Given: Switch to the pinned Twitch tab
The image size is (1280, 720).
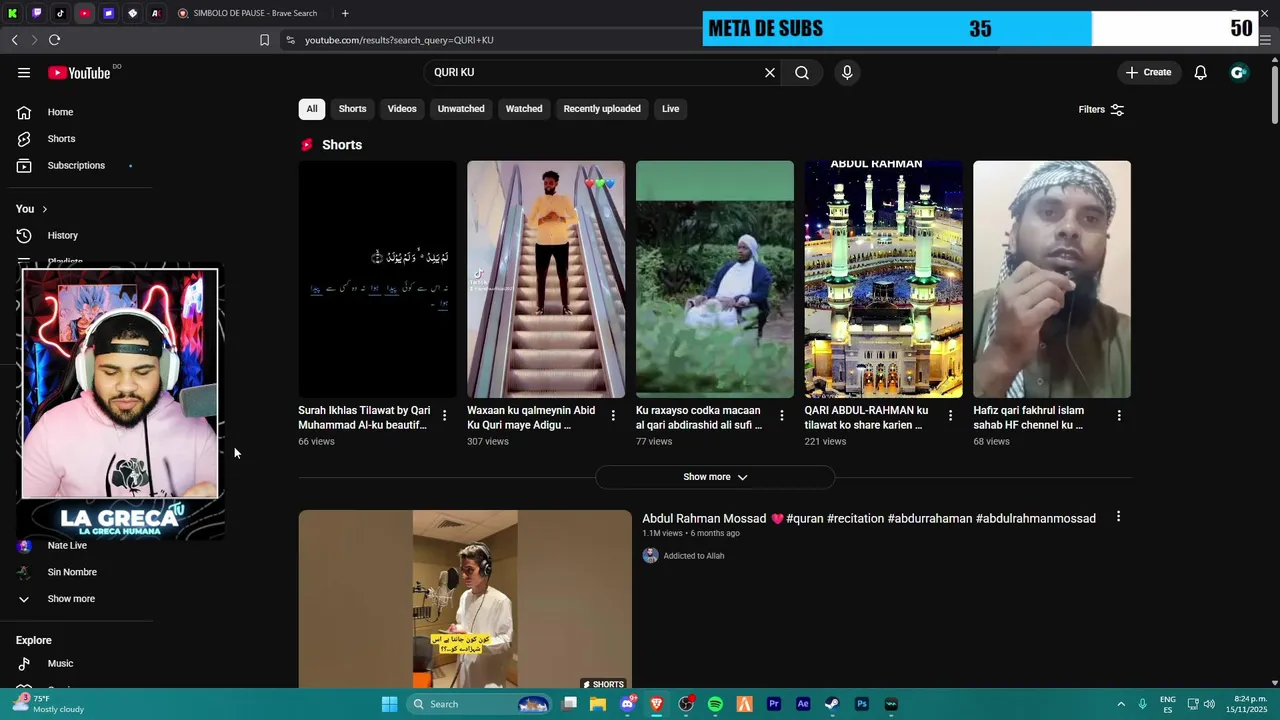Looking at the screenshot, I should tap(37, 13).
